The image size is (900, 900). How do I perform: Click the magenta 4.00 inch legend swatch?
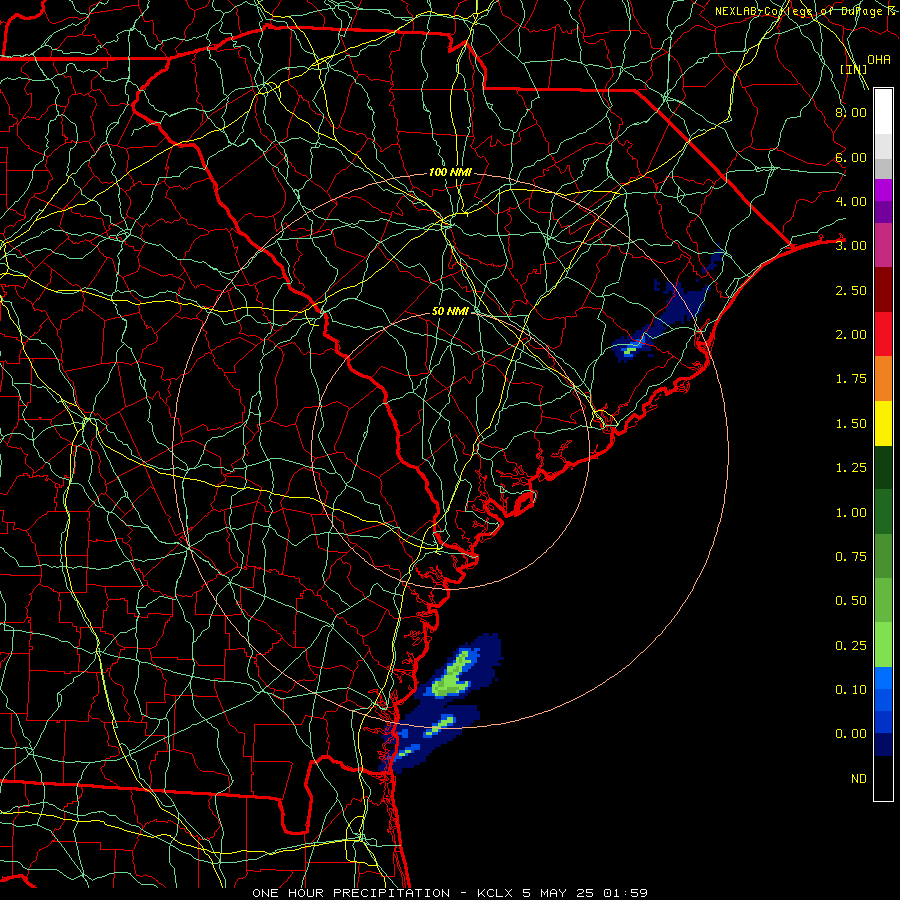coord(883,190)
